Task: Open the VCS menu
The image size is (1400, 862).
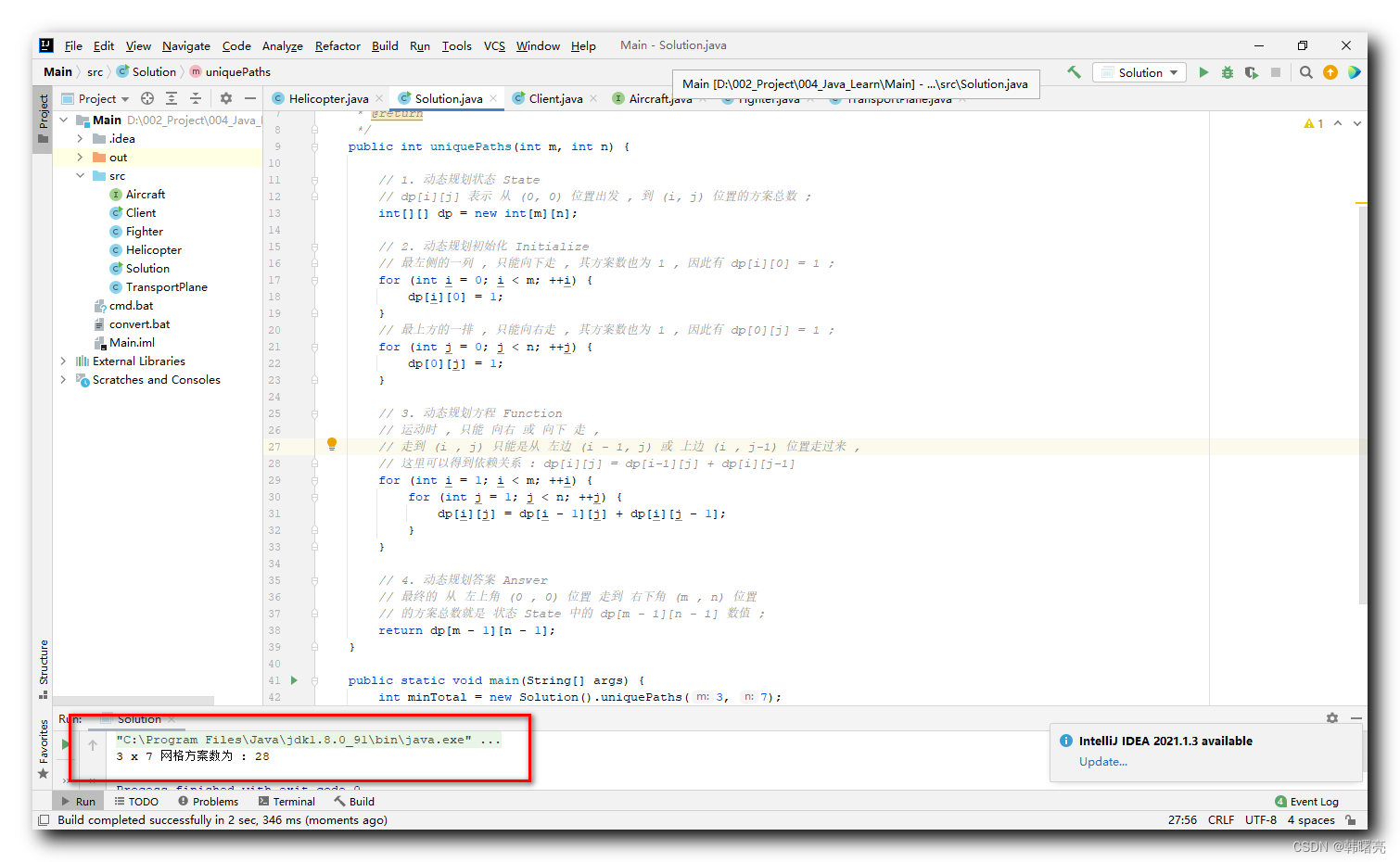Action: 494,45
